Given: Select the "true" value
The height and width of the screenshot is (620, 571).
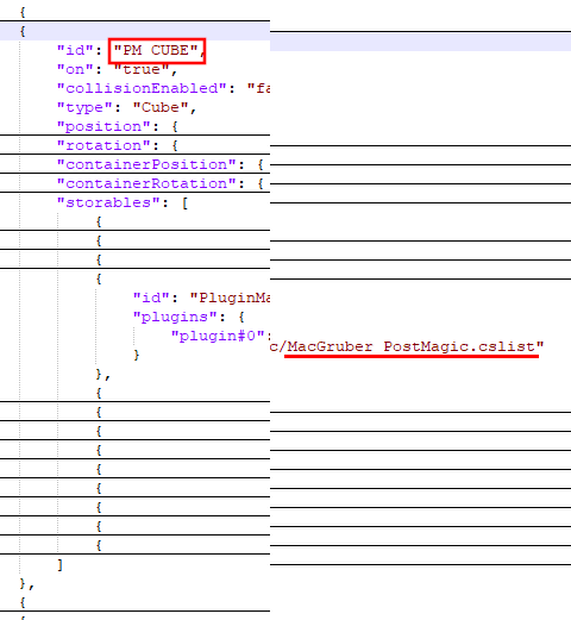Looking at the screenshot, I should (142, 69).
